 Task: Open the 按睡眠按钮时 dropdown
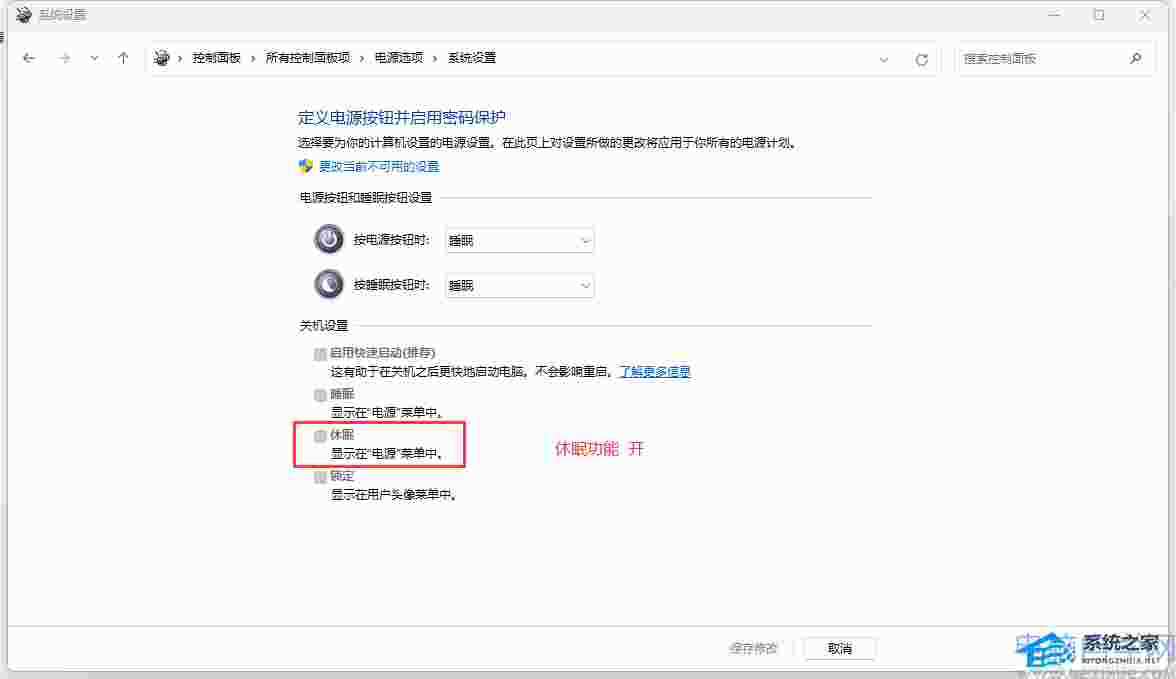tap(519, 286)
